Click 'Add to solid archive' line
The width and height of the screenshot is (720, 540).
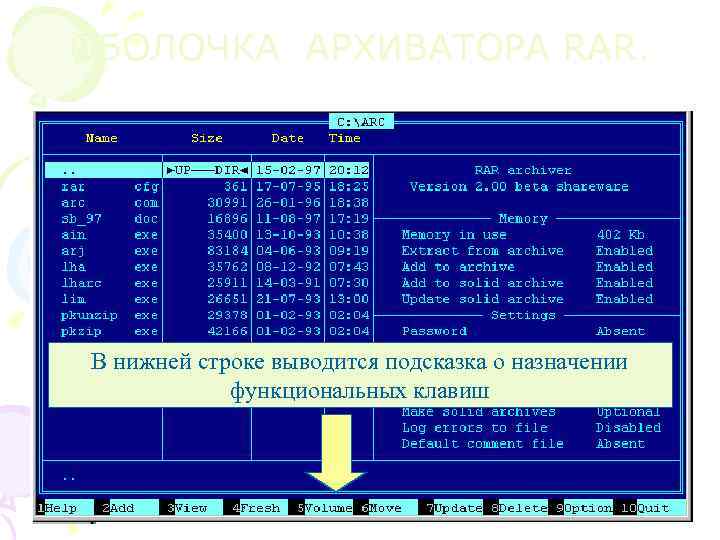527,283
